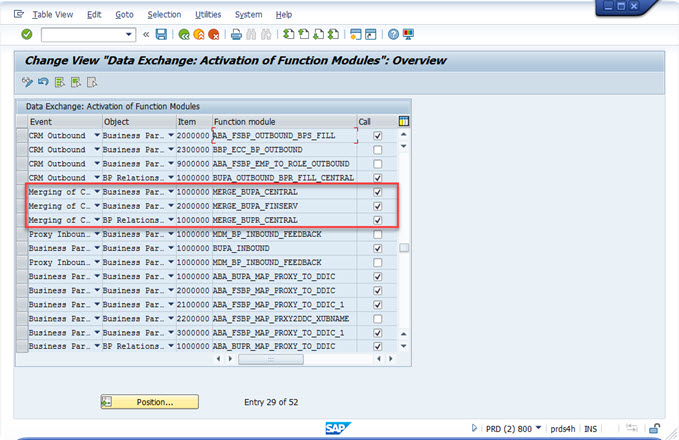
Task: Check Call for ABA_FSBP_EMP_TO_ROLE_OUTBOUND
Action: (378, 164)
